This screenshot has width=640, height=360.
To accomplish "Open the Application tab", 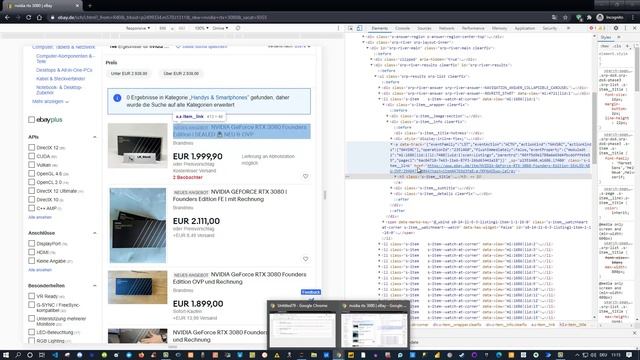I will (524, 28).
